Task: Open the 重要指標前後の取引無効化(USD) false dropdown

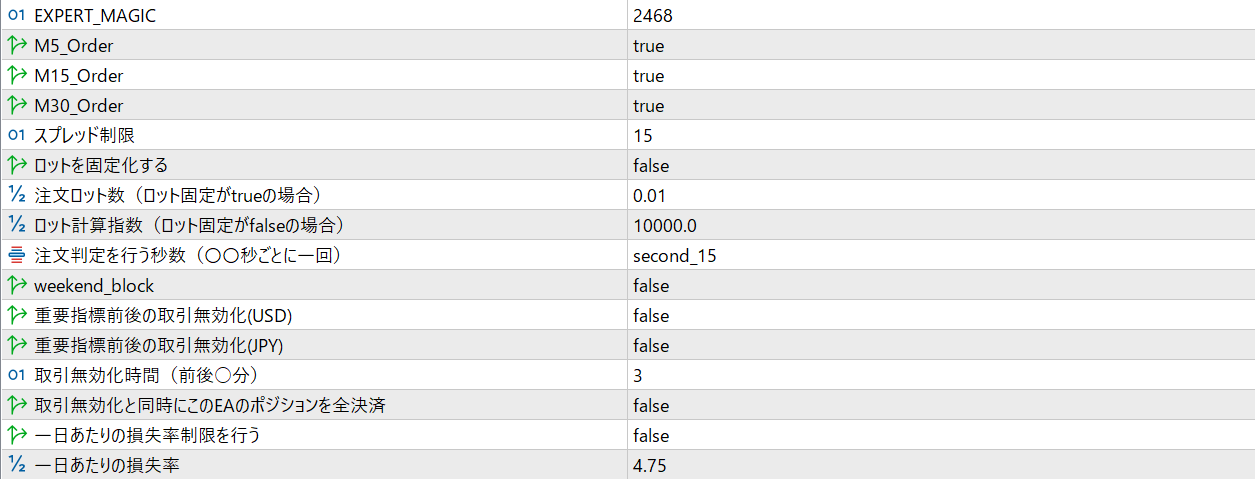Action: [x=651, y=316]
